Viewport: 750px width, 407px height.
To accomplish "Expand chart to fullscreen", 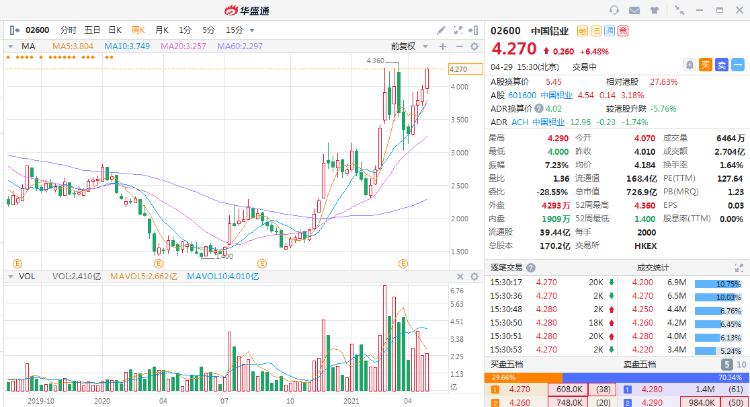I will pos(458,30).
